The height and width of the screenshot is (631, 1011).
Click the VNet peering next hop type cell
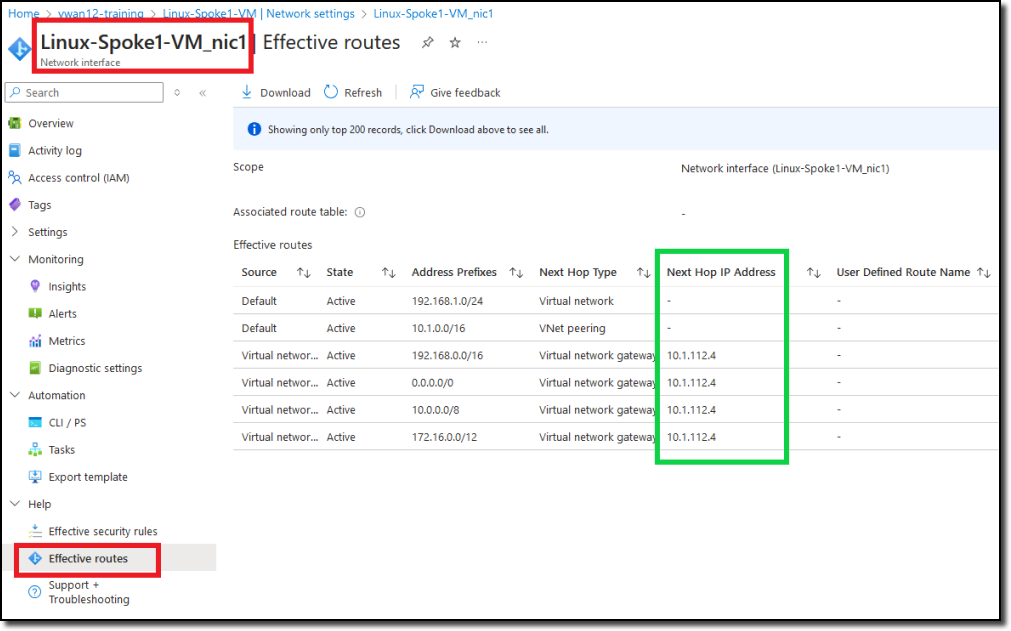[x=572, y=328]
